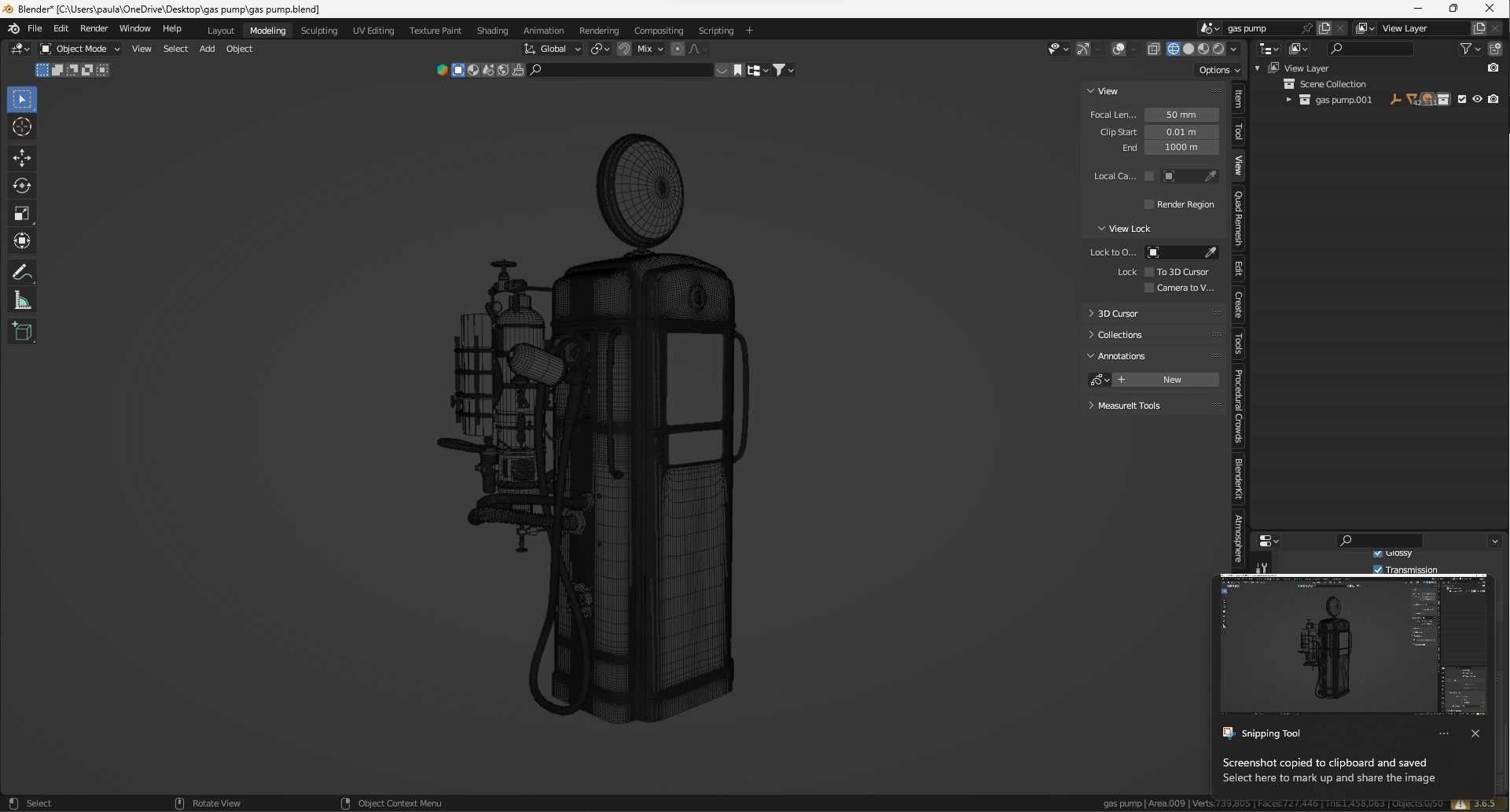Open outliner filter dropdown
This screenshot has width=1510, height=812.
pos(1470,49)
